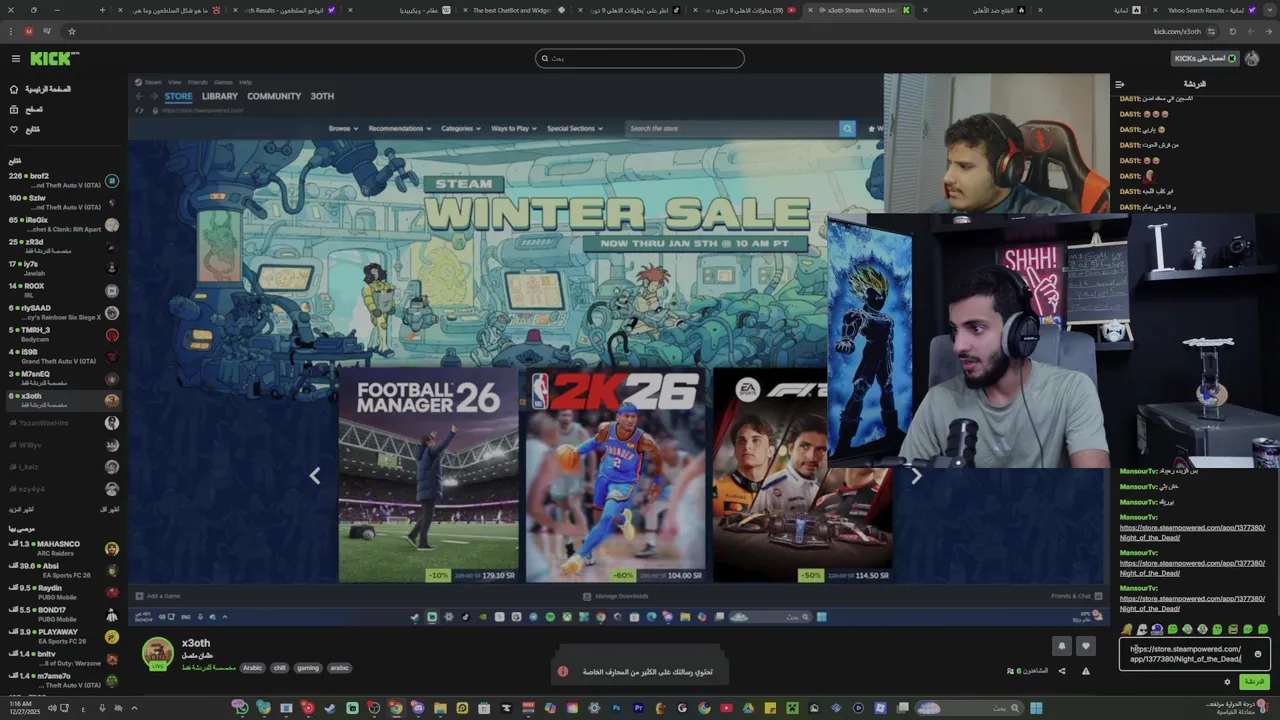Open the Windows Start button

(1036, 708)
